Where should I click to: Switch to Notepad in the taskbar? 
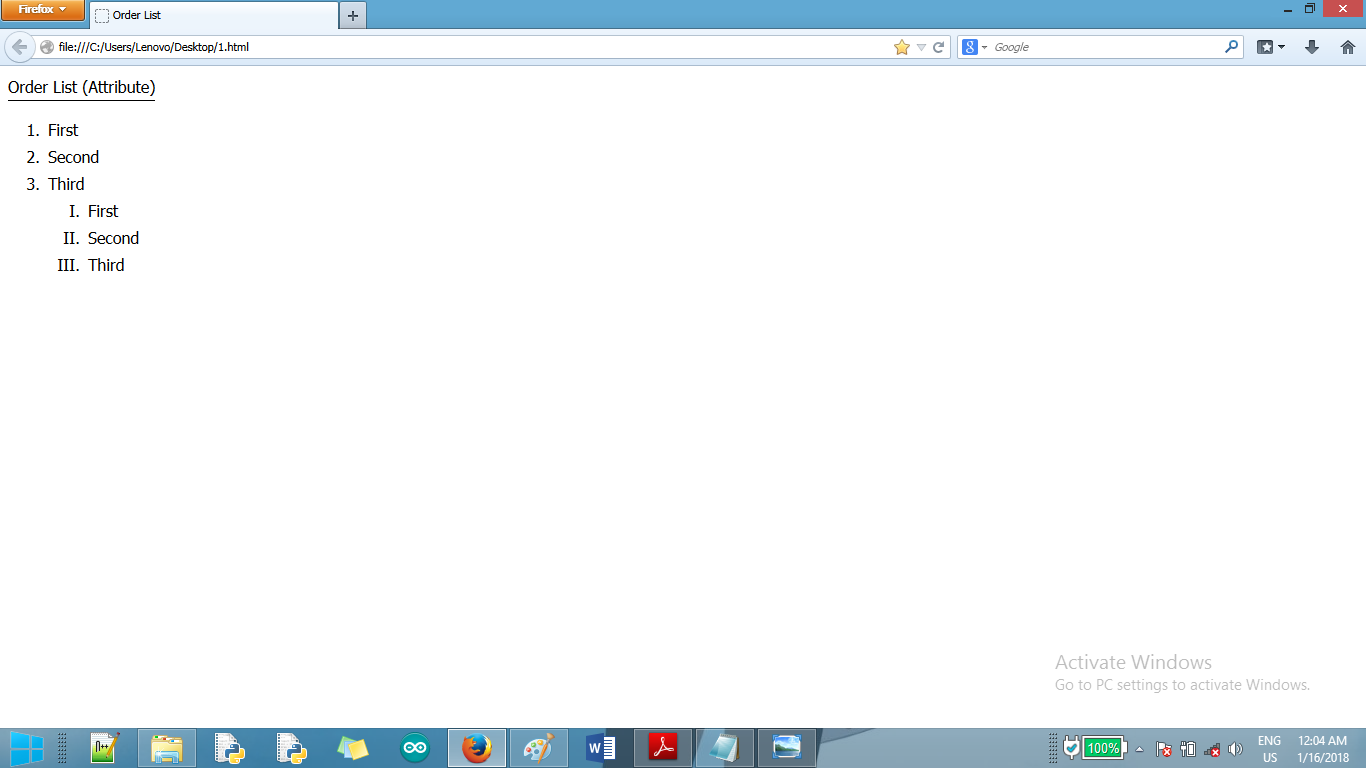click(725, 748)
